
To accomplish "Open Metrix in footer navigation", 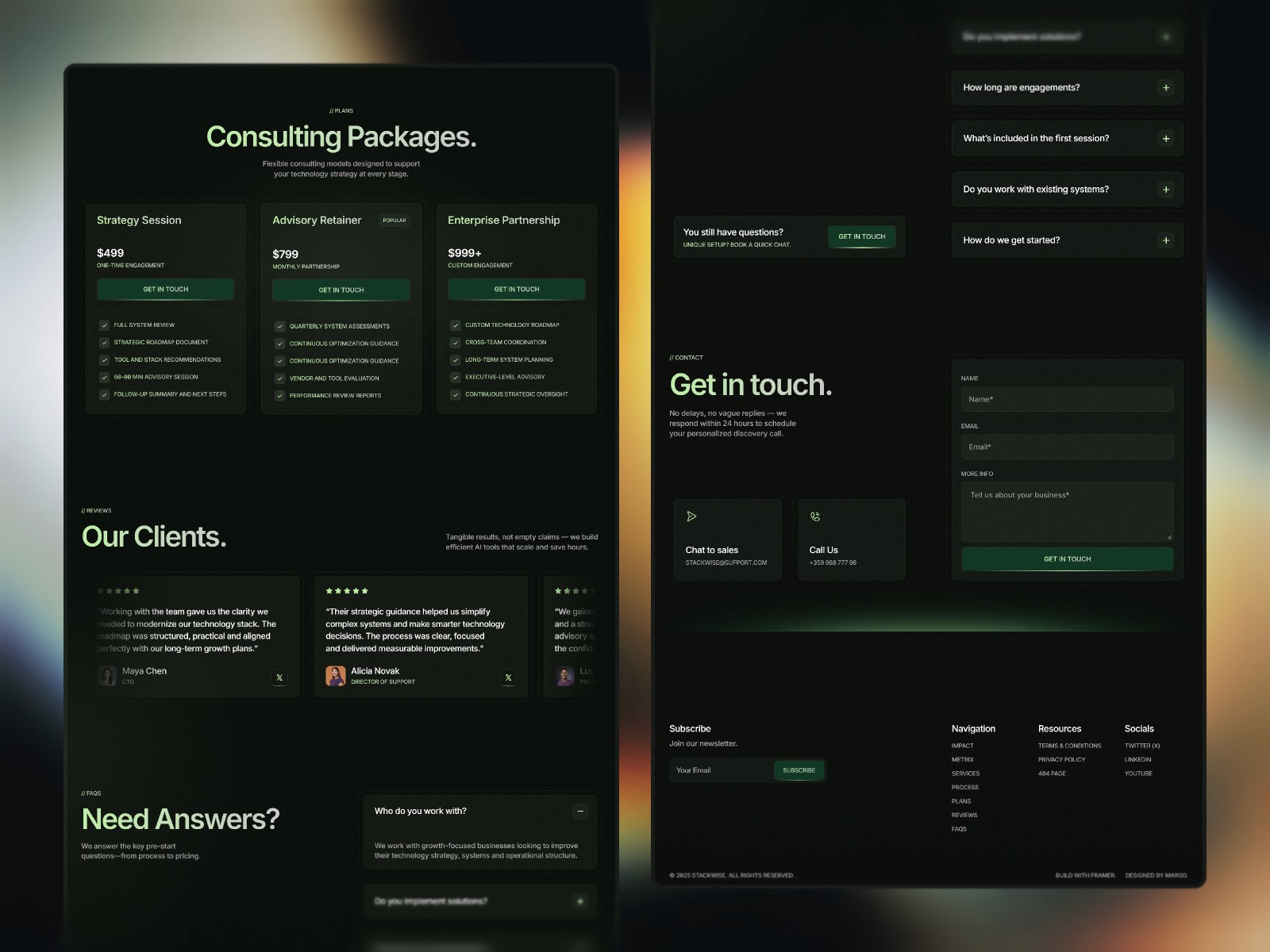I will [963, 760].
